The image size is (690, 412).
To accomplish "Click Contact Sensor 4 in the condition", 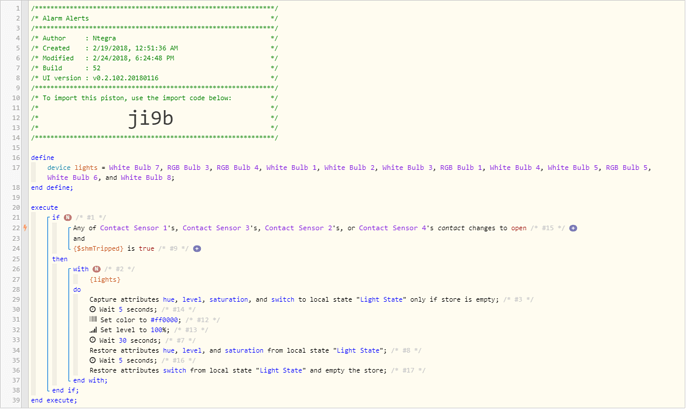I will [393, 229].
